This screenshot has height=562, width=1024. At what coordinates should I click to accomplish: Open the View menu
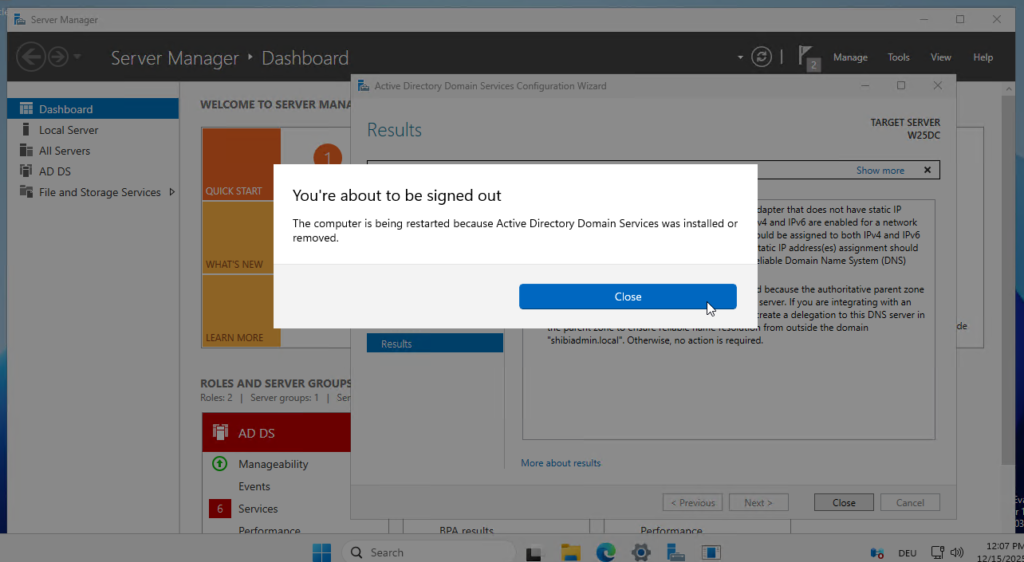click(940, 57)
